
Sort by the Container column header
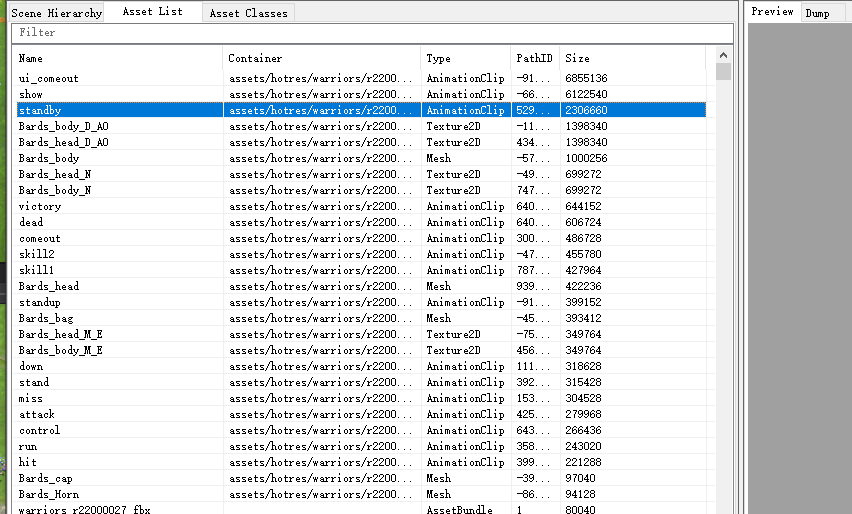[x=322, y=58]
